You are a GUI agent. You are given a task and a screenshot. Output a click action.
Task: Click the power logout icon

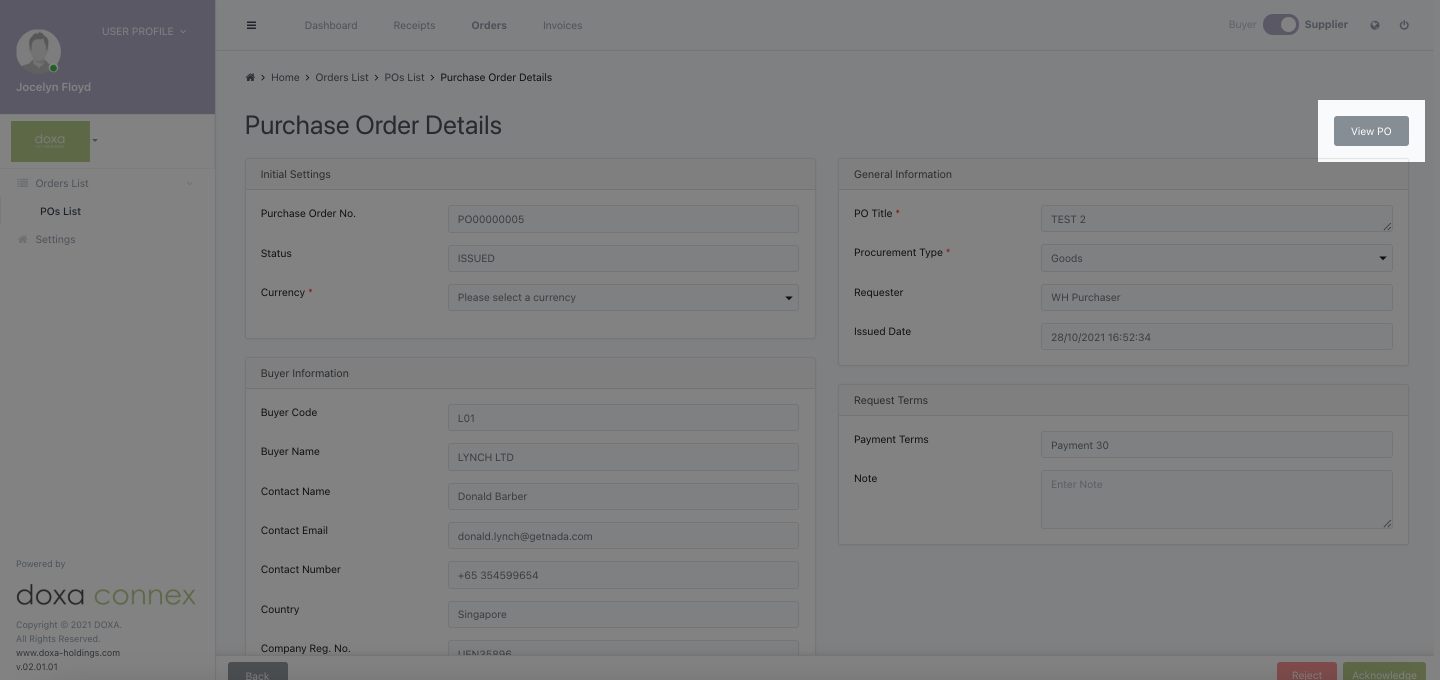pyautogui.click(x=1404, y=25)
